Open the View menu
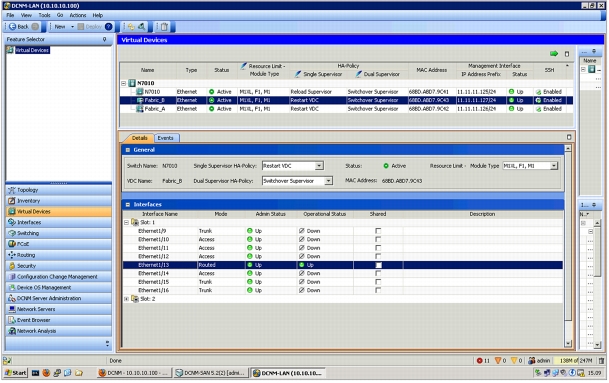The image size is (609, 383). (26, 15)
